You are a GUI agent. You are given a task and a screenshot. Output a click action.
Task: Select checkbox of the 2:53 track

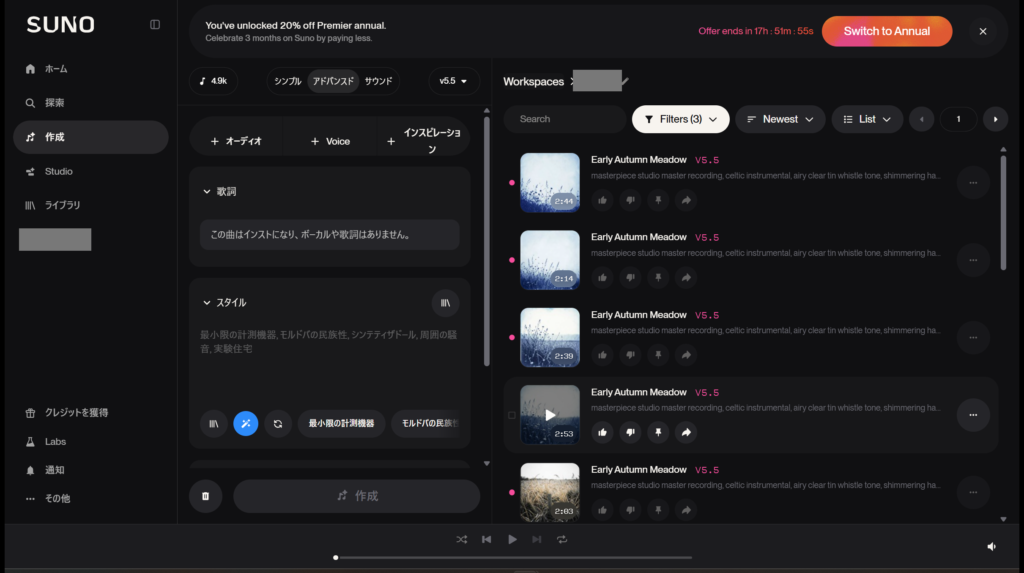(x=511, y=416)
